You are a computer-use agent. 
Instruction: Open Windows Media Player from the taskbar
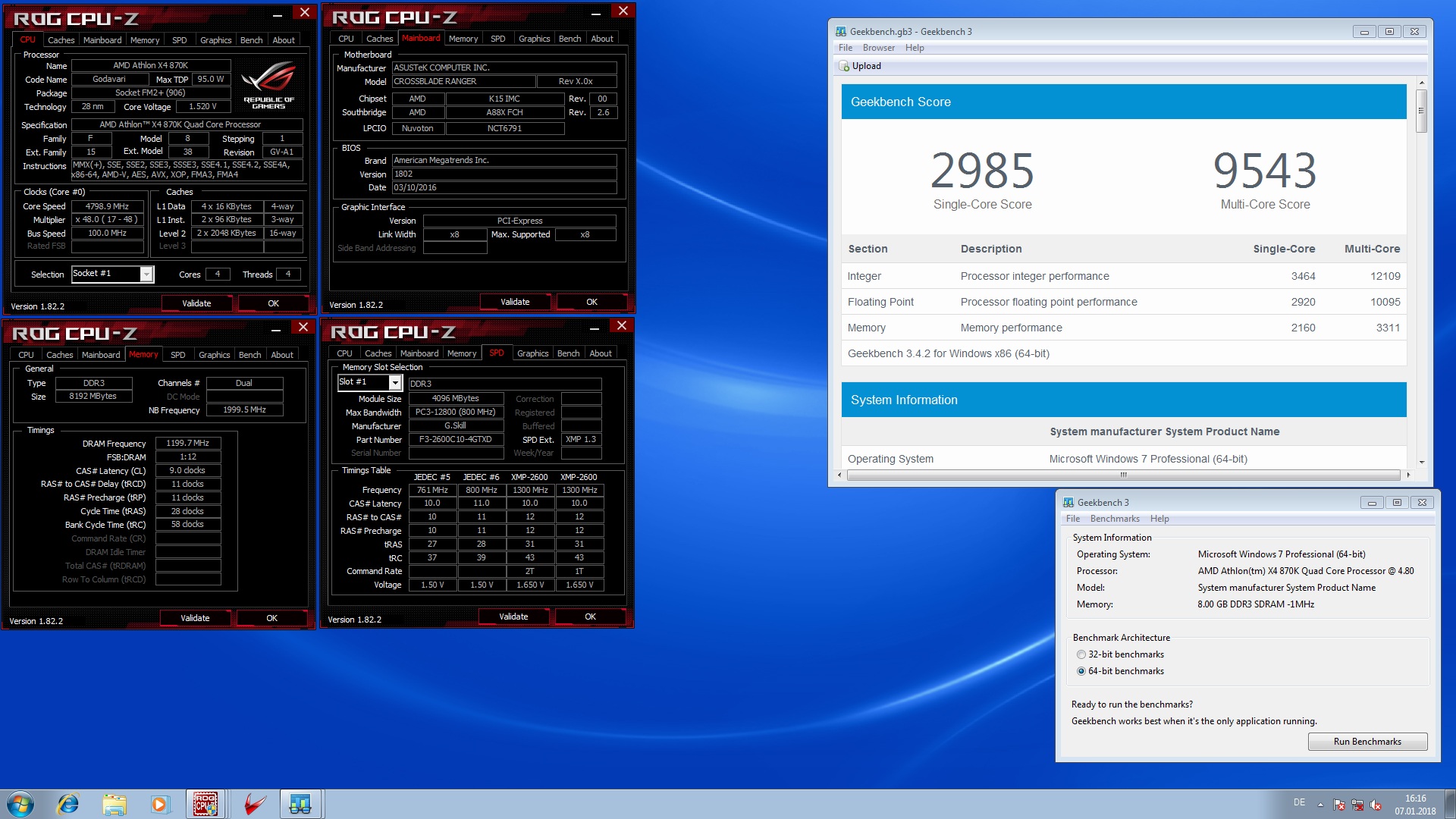(x=159, y=804)
